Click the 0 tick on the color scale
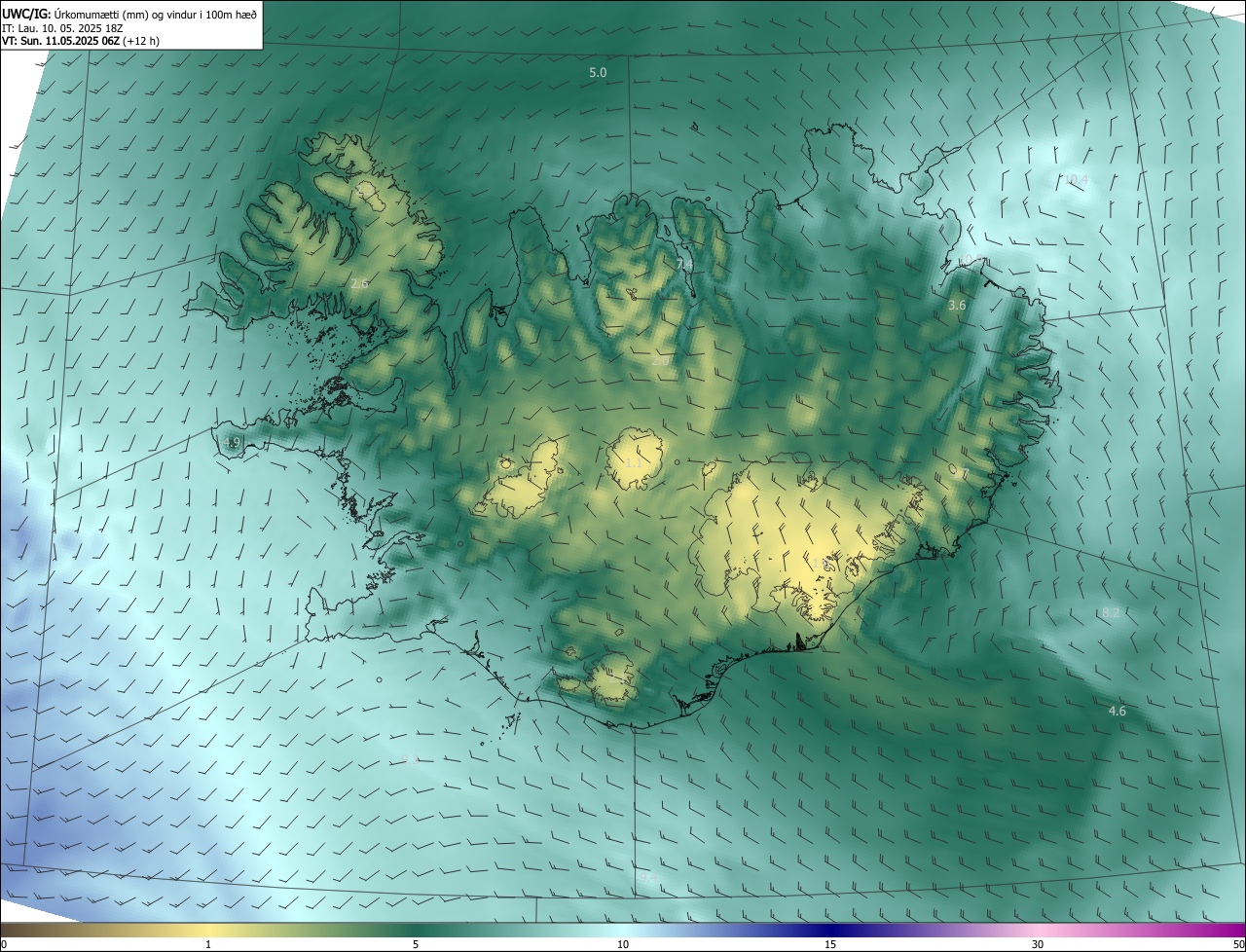 pos(4,944)
